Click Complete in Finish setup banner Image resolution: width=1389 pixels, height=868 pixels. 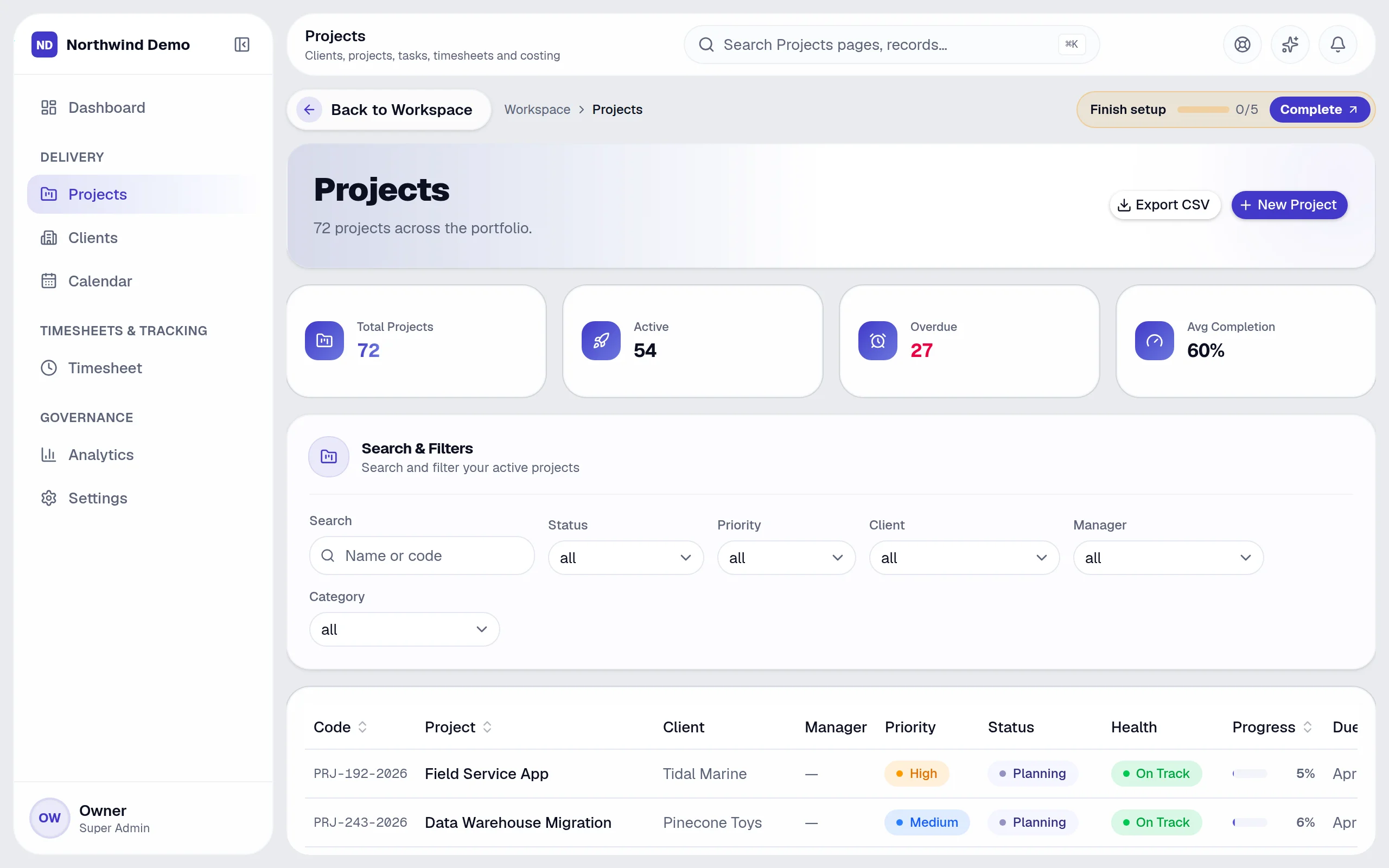click(1319, 109)
